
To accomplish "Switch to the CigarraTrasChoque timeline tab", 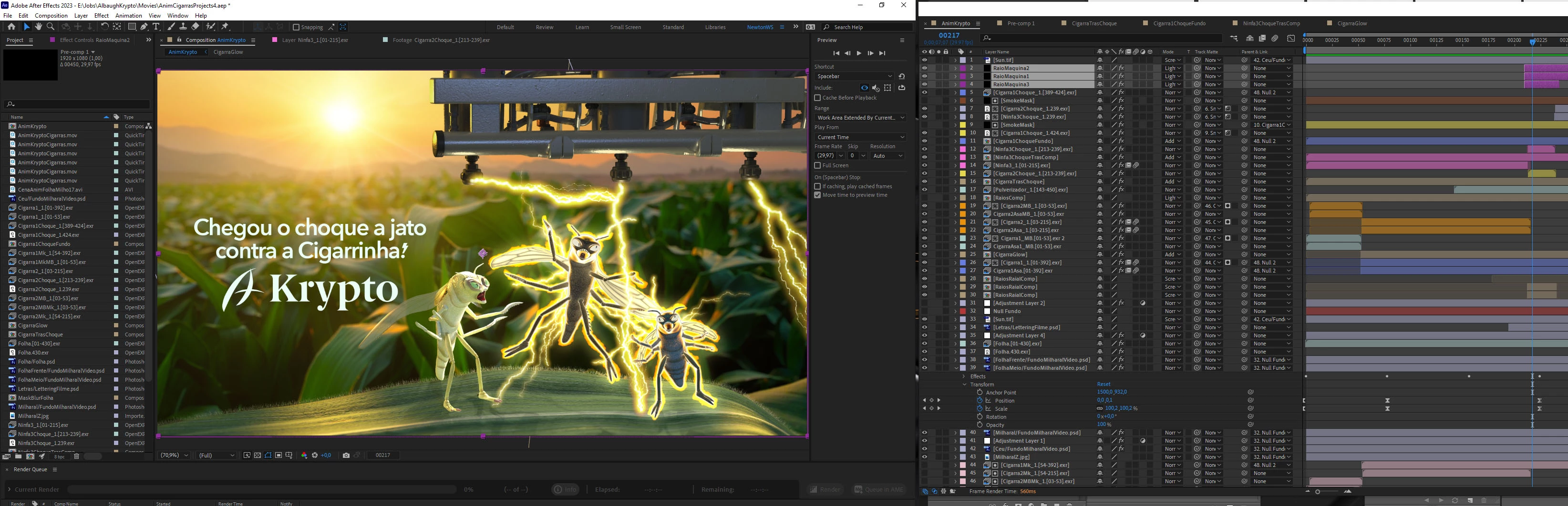I will [1094, 23].
